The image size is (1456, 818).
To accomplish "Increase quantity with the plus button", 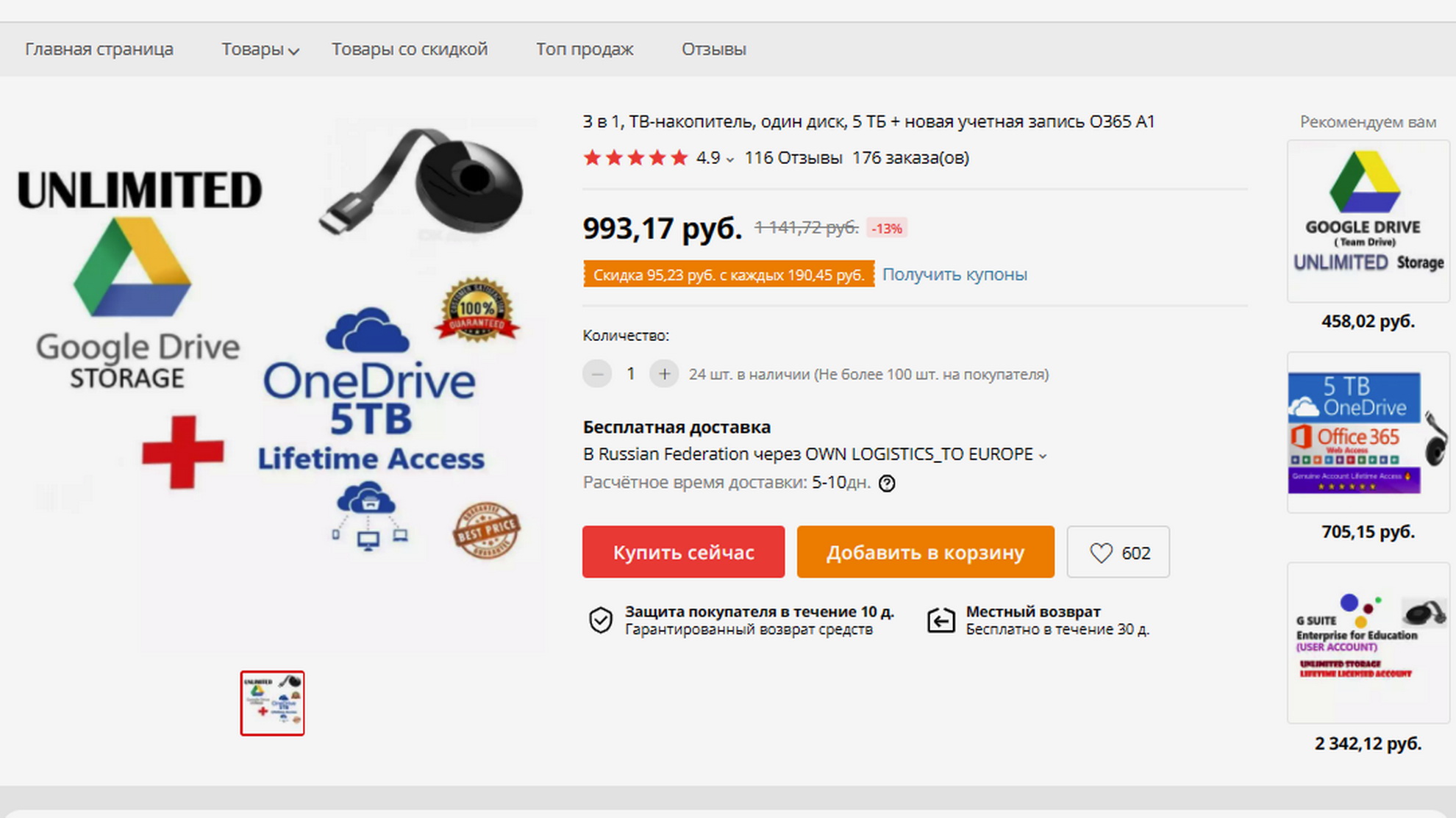I will [x=663, y=374].
